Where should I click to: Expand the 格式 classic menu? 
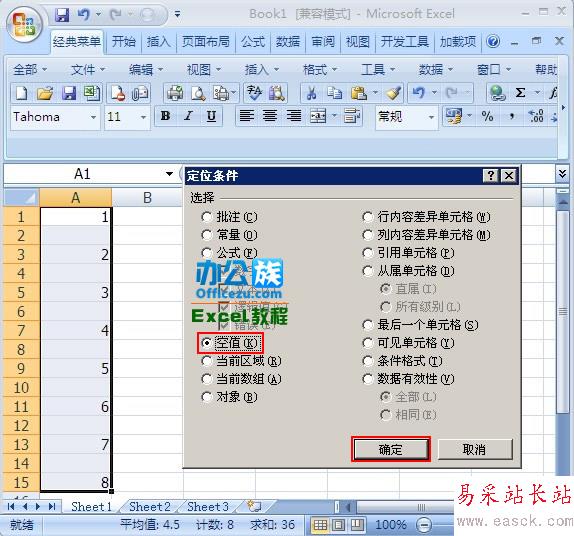pyautogui.click(x=320, y=69)
